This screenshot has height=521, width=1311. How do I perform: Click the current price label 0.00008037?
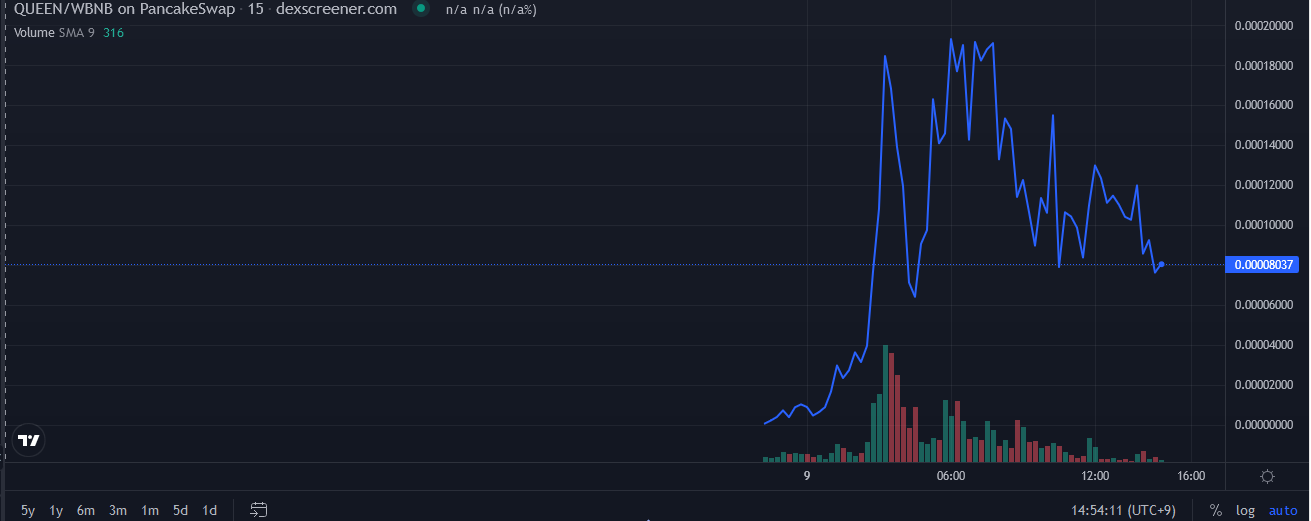tap(1265, 265)
